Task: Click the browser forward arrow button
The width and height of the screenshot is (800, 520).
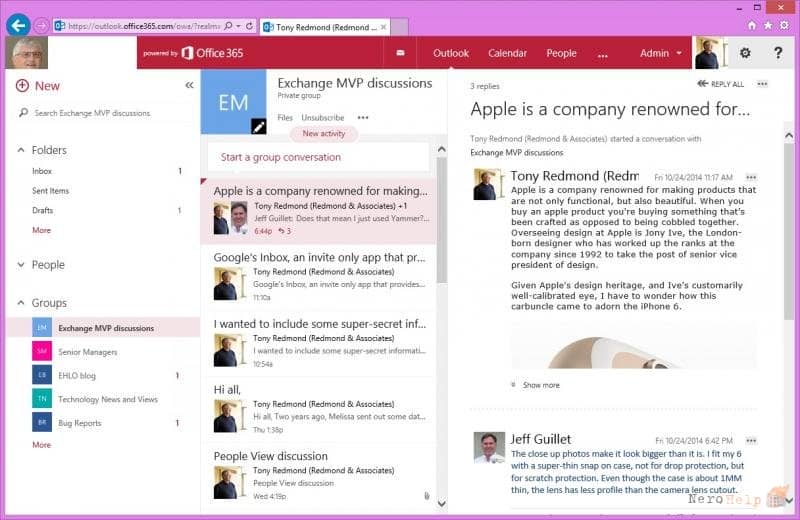Action: point(42,26)
